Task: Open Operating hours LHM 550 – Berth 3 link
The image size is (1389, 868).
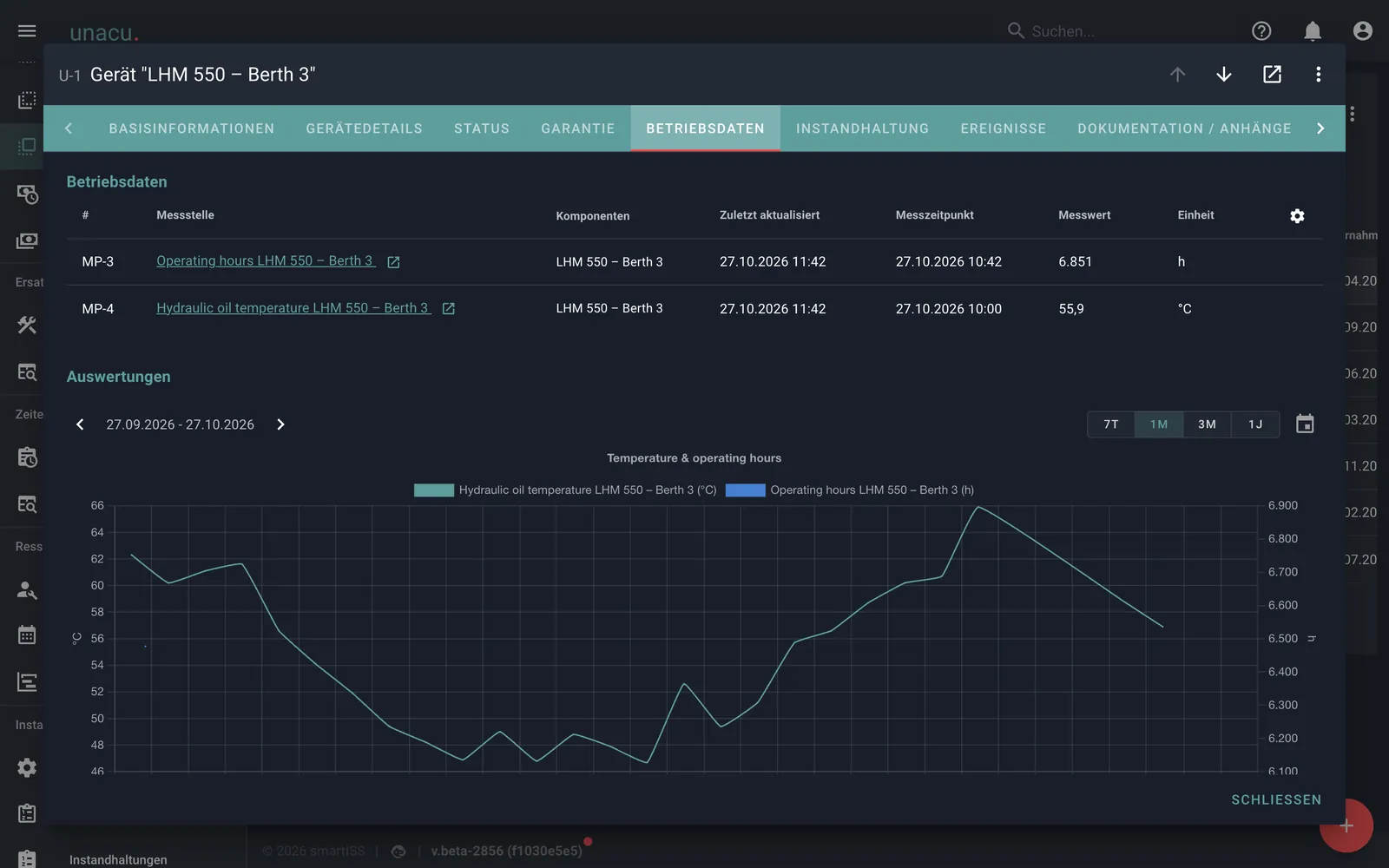Action: pyautogui.click(x=265, y=261)
